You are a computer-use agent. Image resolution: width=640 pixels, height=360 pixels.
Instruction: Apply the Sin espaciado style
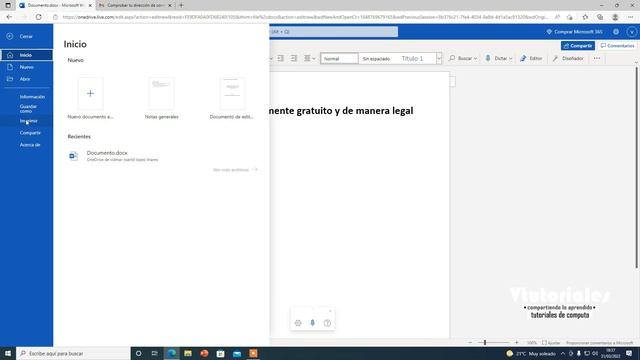376,59
